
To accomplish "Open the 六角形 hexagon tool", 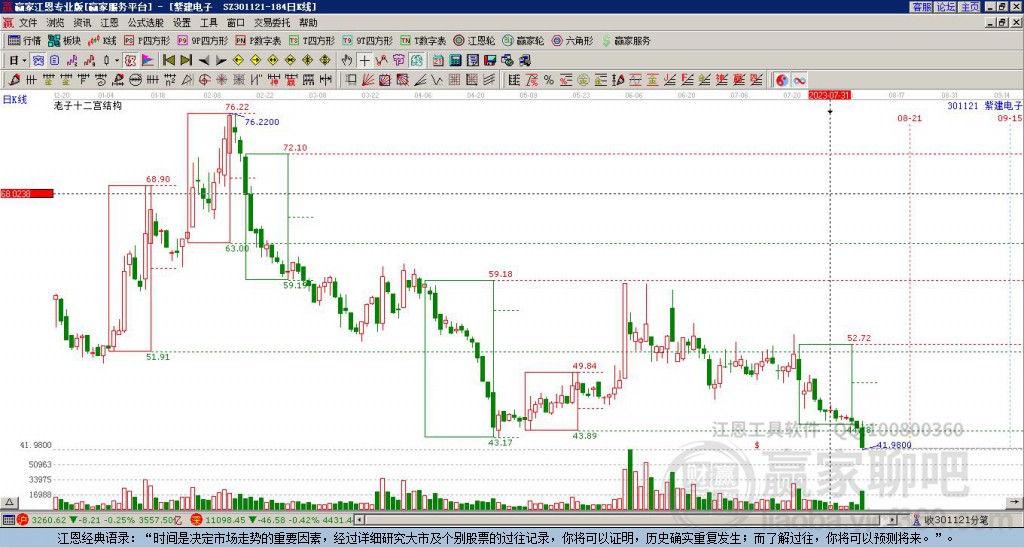I will pos(573,40).
